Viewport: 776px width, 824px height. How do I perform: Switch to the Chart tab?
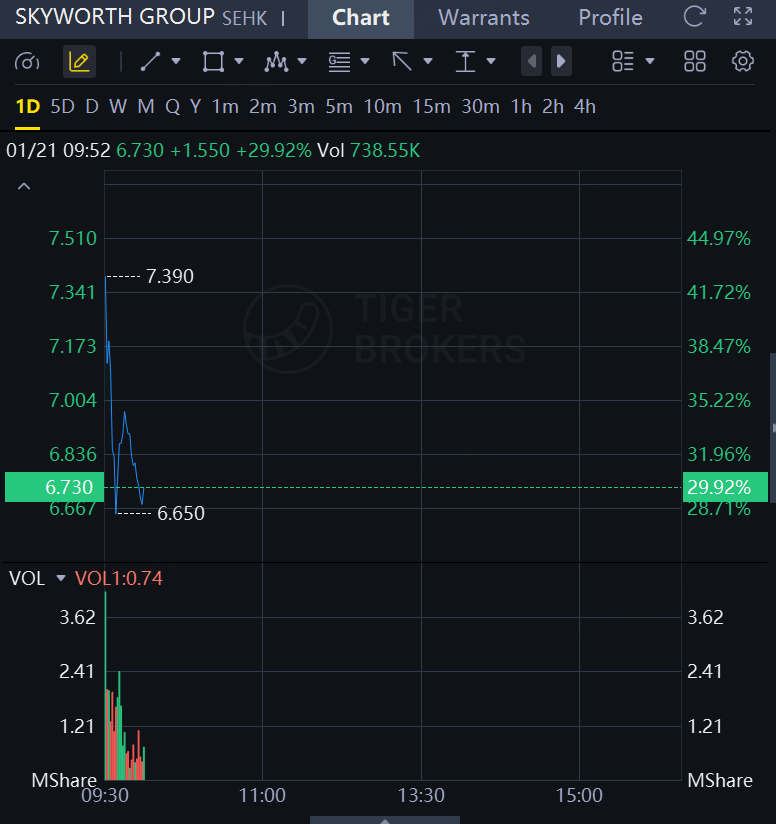[361, 18]
